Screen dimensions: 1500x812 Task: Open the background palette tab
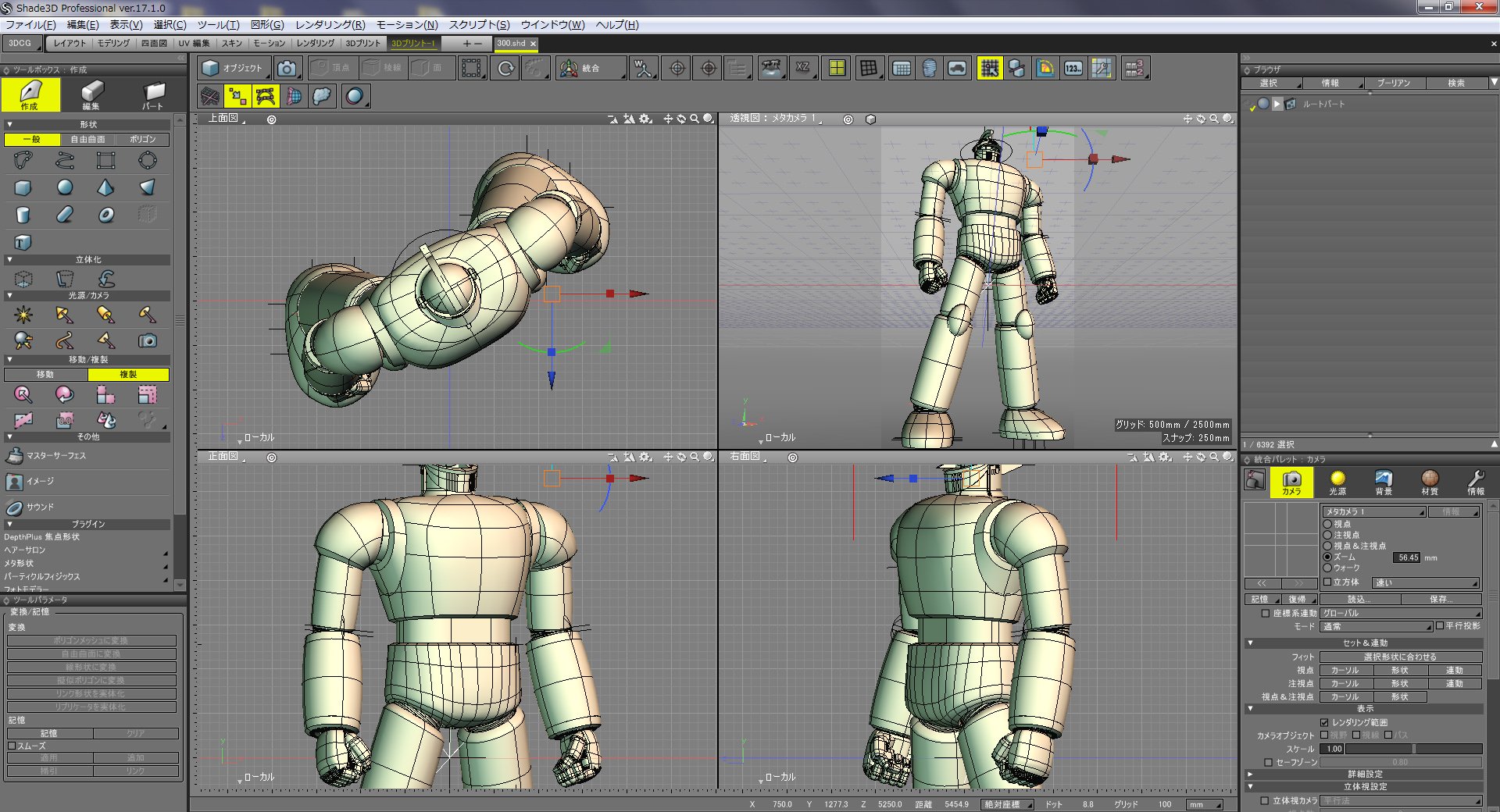tap(1384, 482)
